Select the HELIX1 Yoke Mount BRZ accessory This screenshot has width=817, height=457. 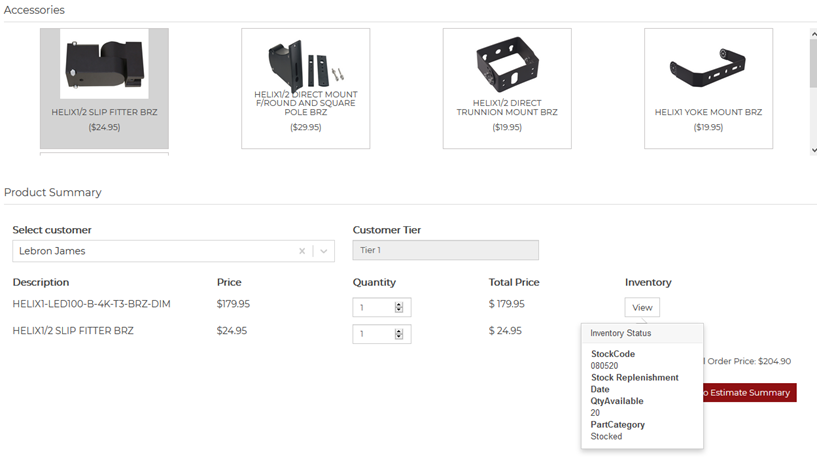coord(708,89)
